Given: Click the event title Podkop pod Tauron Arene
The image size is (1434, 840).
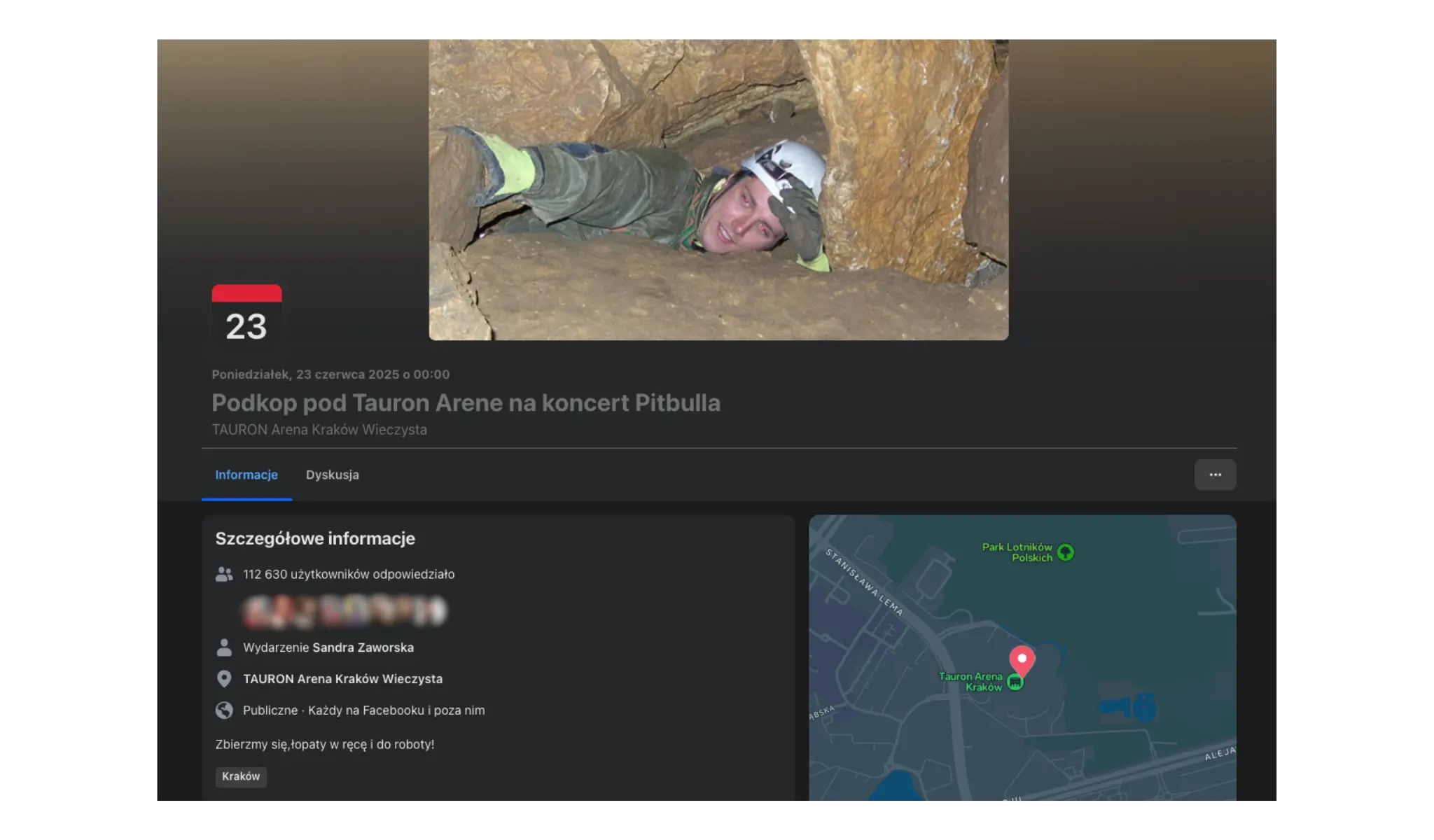Looking at the screenshot, I should pos(466,402).
